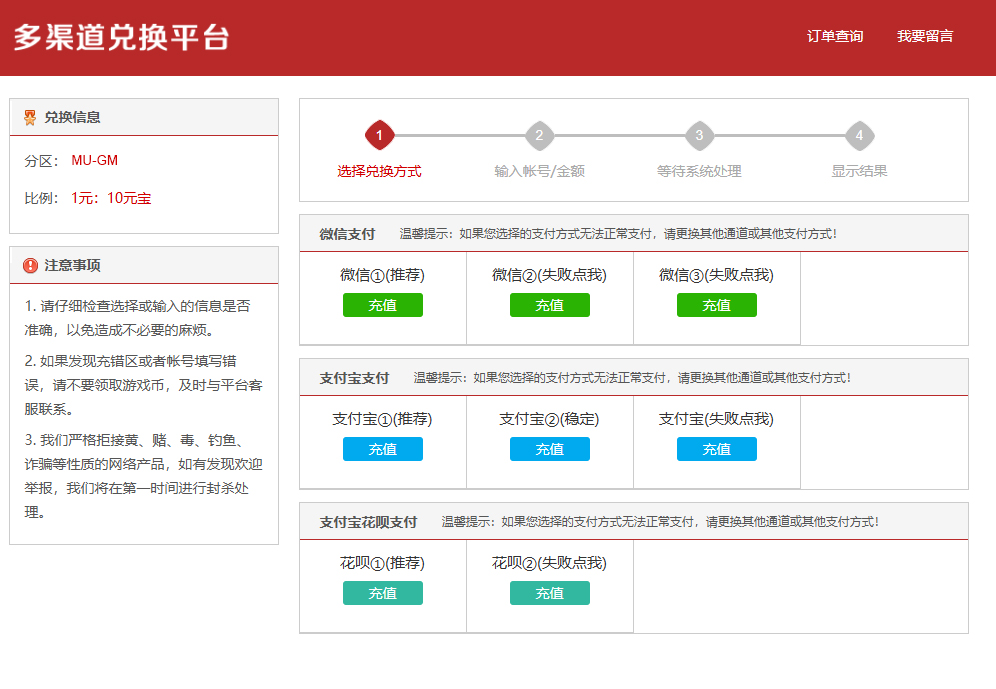Select the 支付宝①(推荐) channel label
The width and height of the screenshot is (996, 689).
(x=382, y=419)
